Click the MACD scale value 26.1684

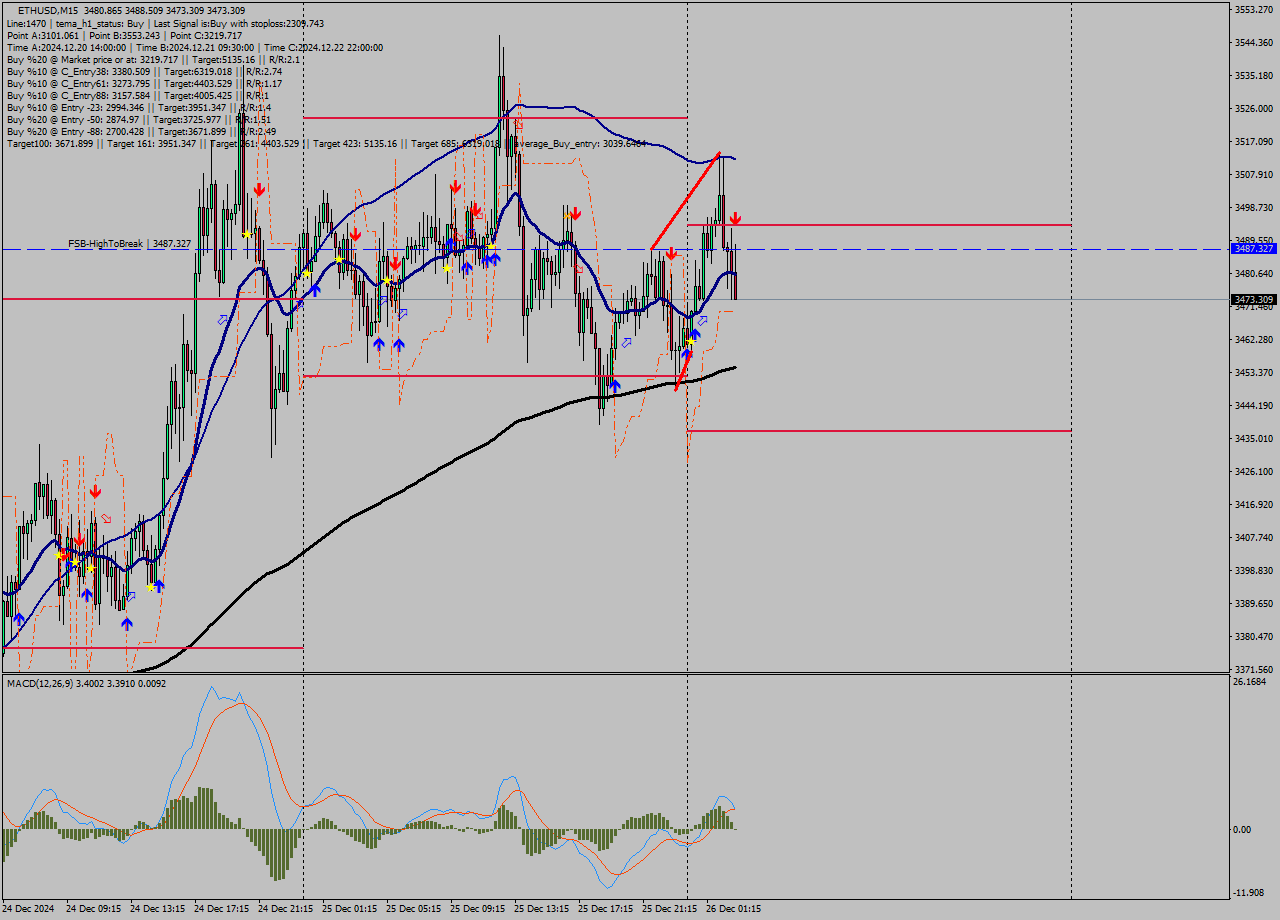1251,682
